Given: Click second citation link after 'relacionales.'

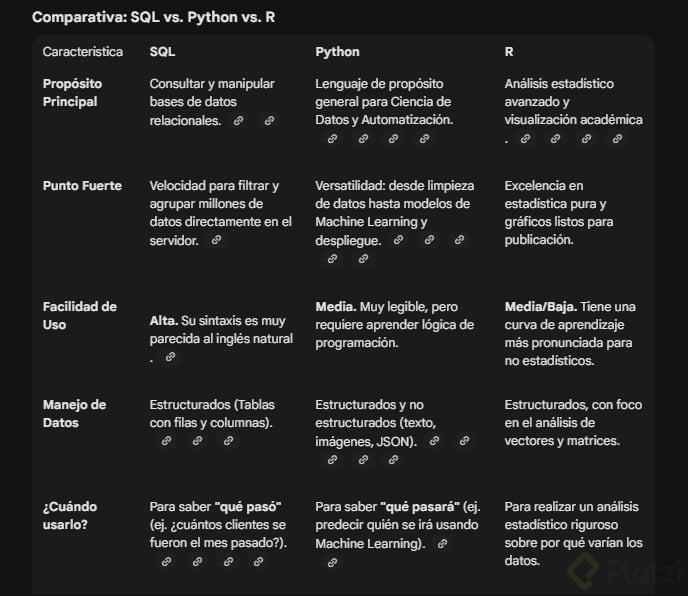Looking at the screenshot, I should (x=269, y=121).
